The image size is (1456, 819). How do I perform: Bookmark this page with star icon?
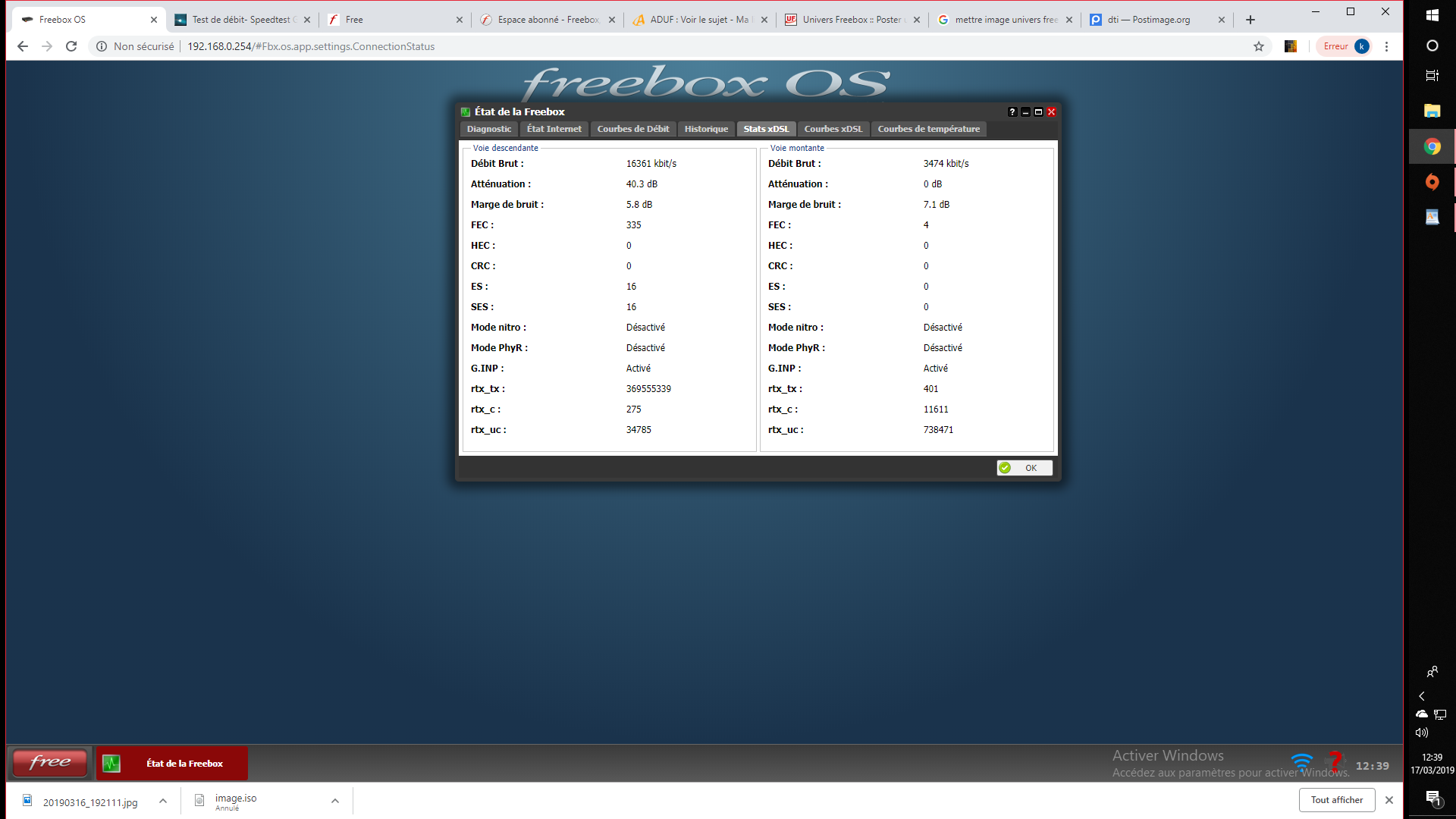point(1259,46)
